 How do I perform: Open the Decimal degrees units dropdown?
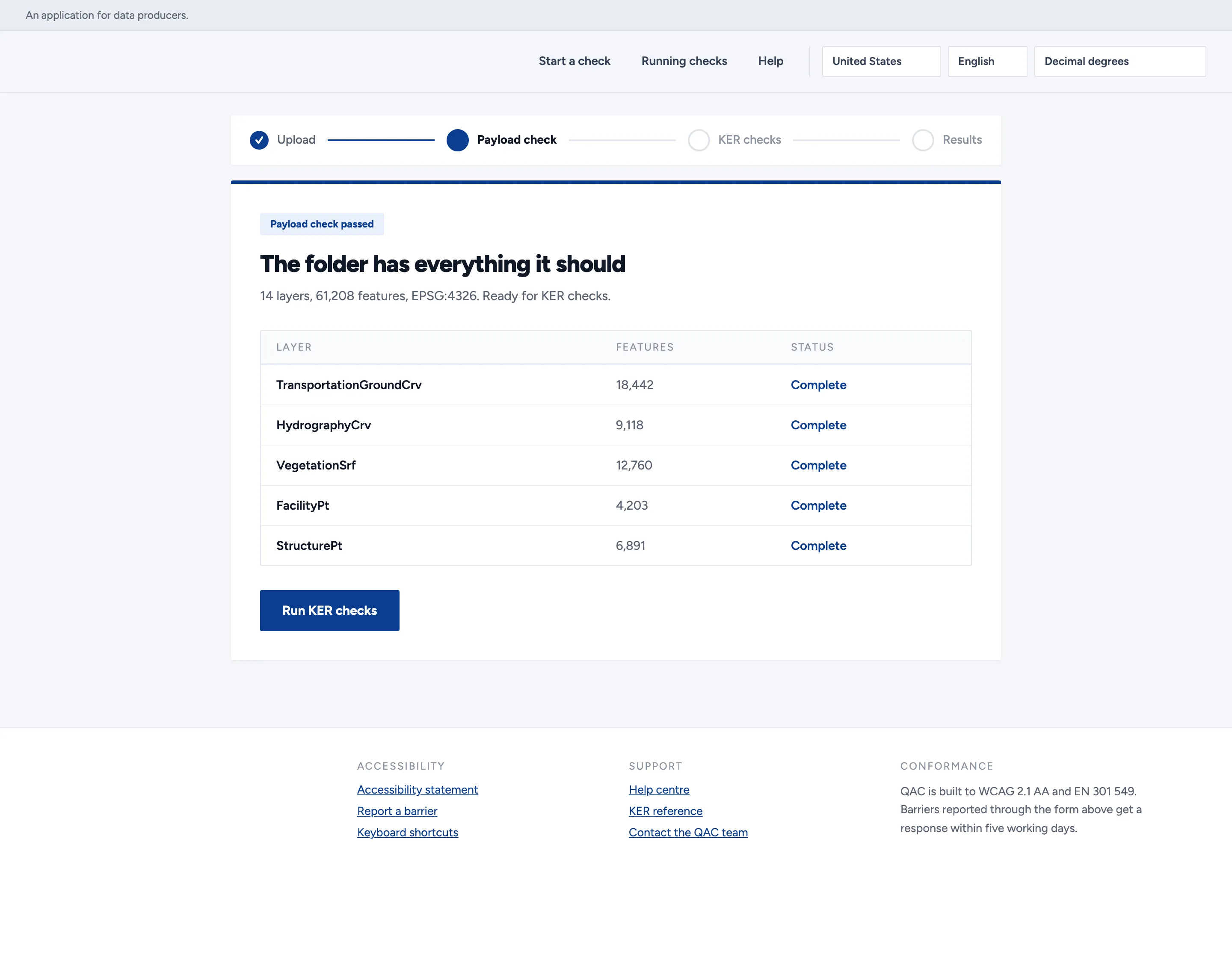coord(1120,61)
